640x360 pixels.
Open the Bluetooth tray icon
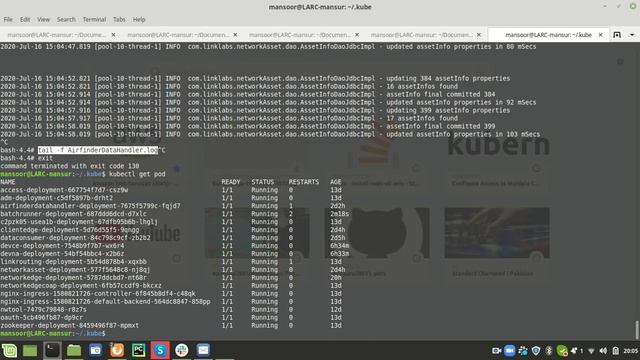click(549, 351)
